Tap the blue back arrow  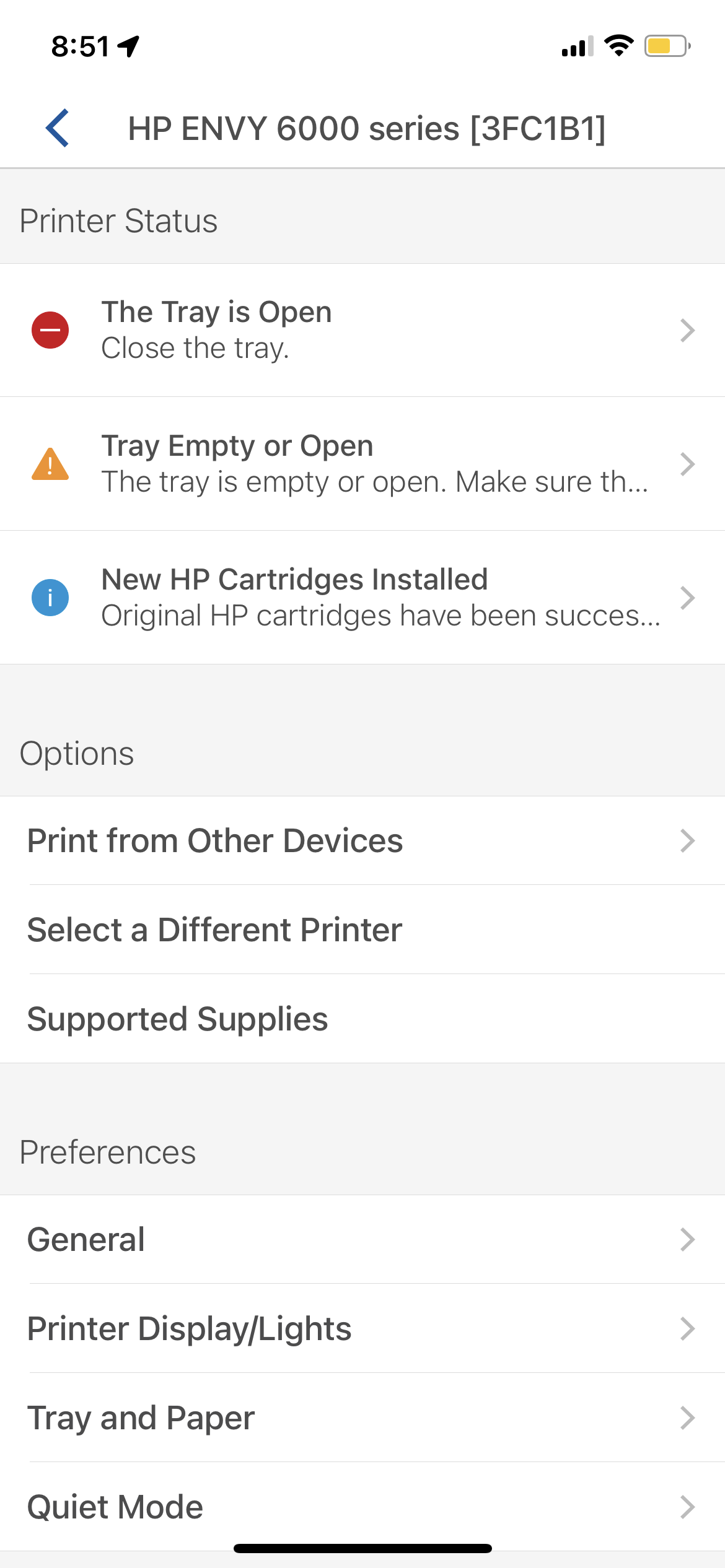(x=57, y=128)
